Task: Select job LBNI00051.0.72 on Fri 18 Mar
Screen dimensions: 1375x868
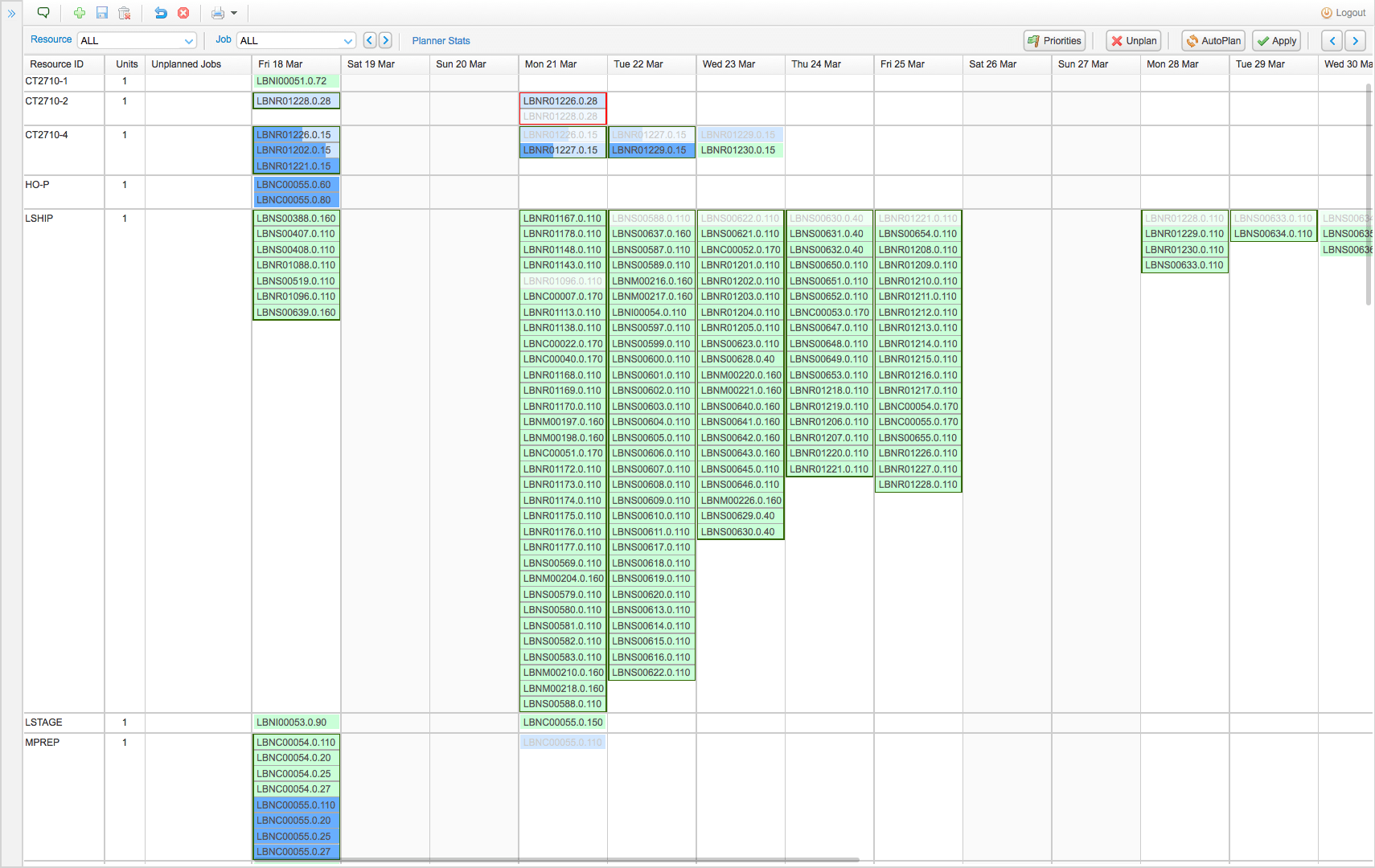Action: [x=296, y=81]
